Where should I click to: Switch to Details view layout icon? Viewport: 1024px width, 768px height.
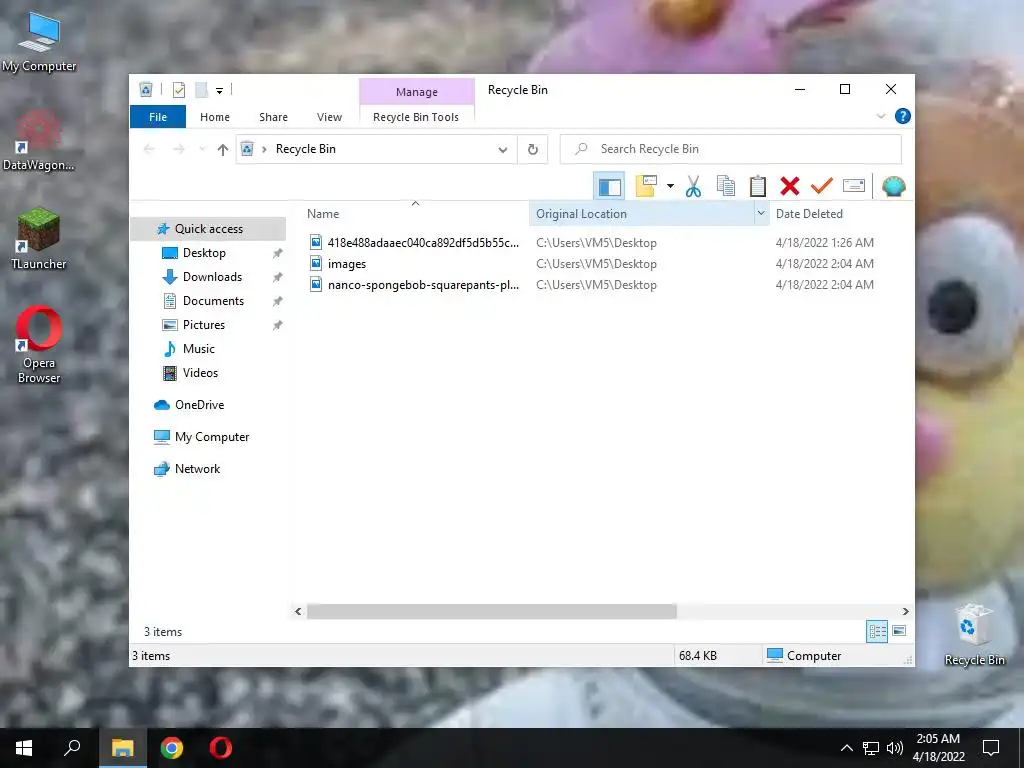pos(877,631)
